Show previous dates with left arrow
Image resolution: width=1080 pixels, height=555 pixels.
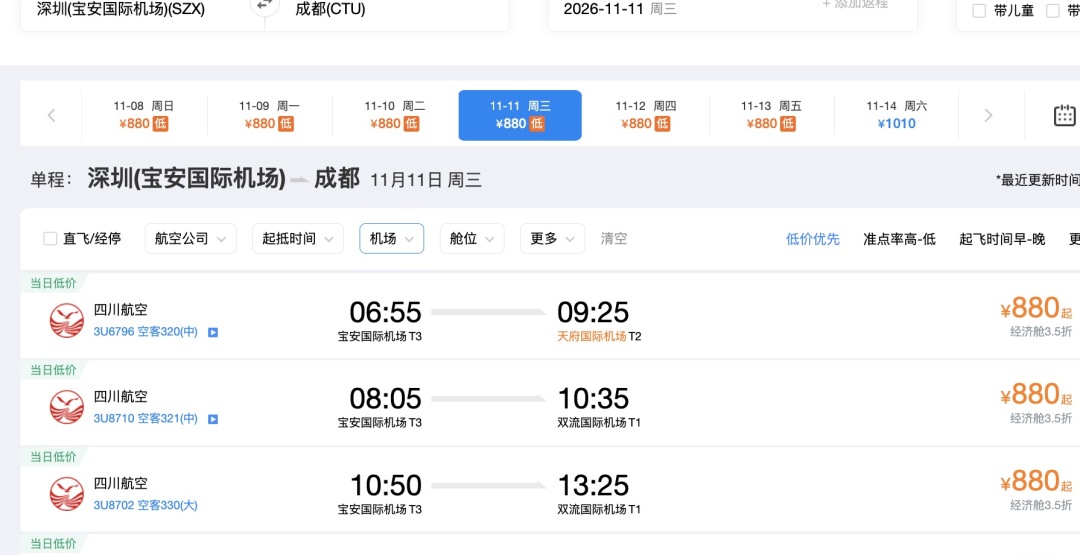(51, 115)
